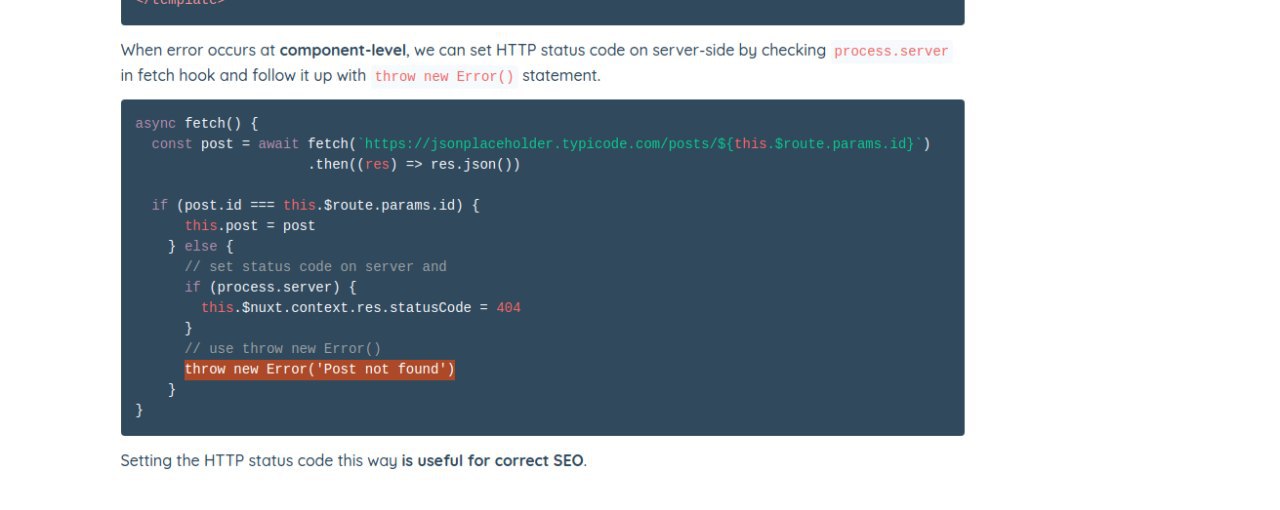Screen dimensions: 1280x510
Task: Click the bold text 'is useful for correct SEO'
Action: [x=493, y=461]
